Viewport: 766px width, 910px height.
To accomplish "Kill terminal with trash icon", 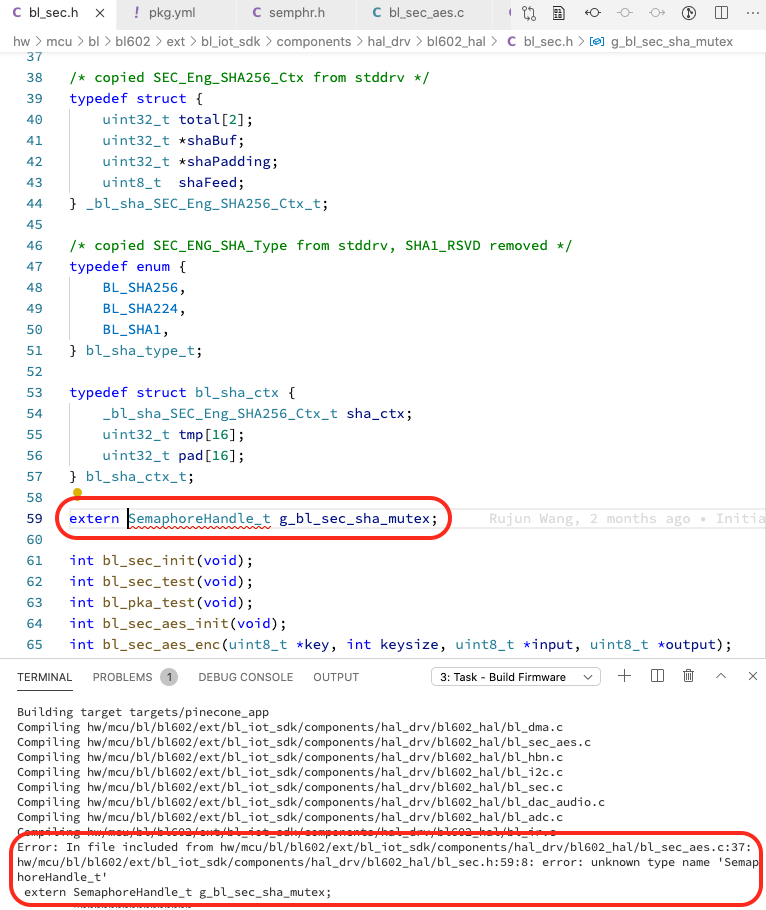I will tap(688, 677).
